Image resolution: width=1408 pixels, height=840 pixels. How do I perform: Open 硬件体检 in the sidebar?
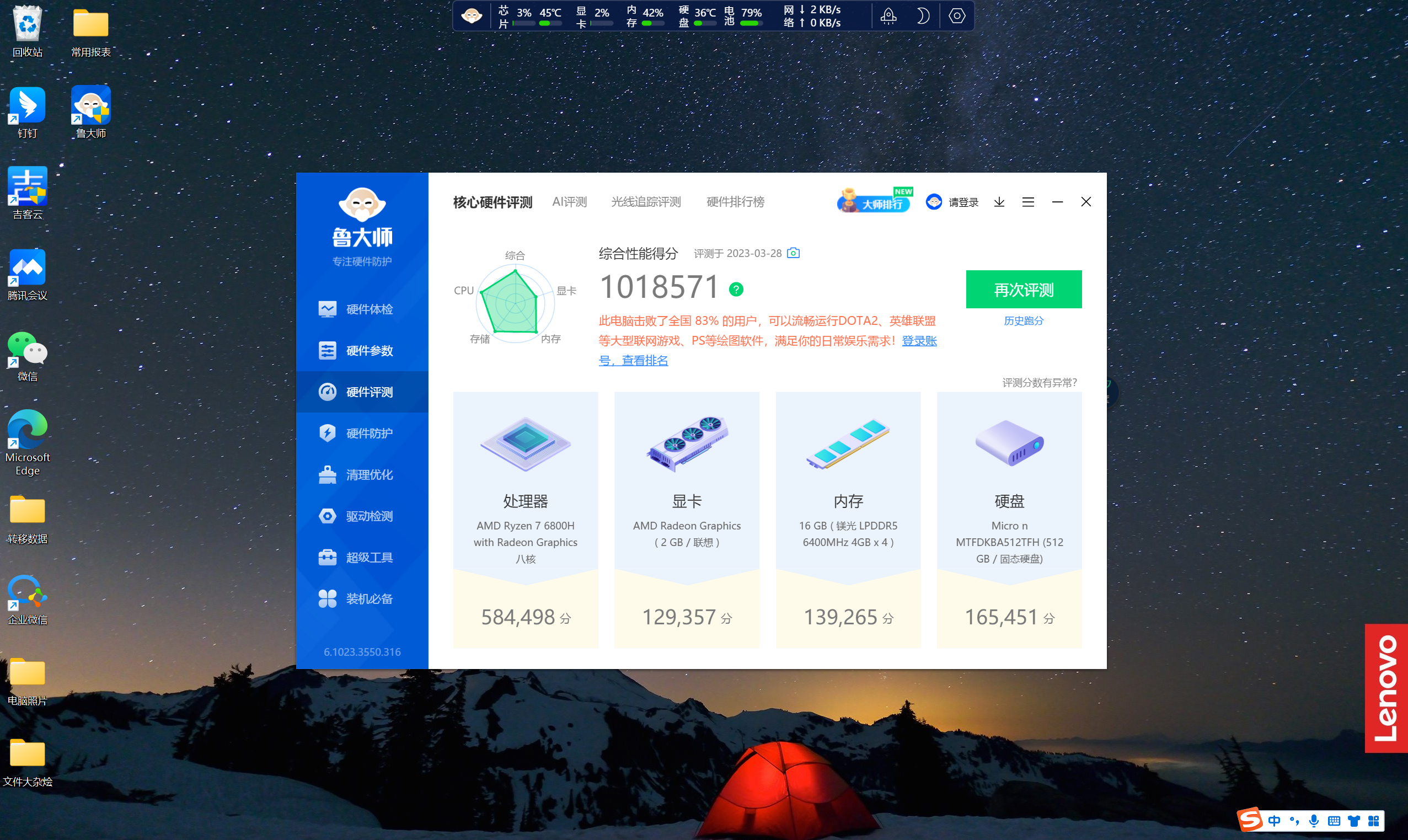(x=362, y=309)
